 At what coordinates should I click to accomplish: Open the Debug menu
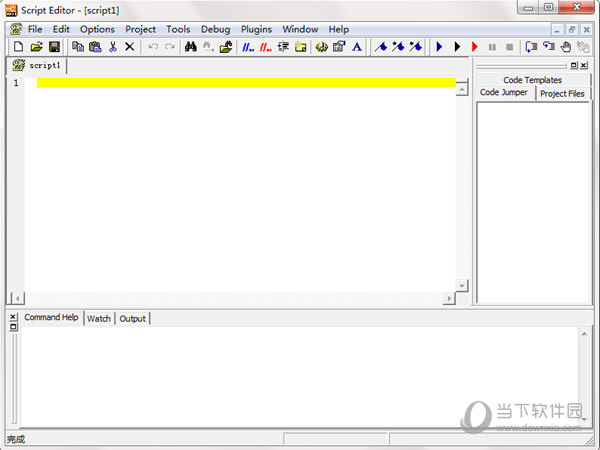(216, 29)
